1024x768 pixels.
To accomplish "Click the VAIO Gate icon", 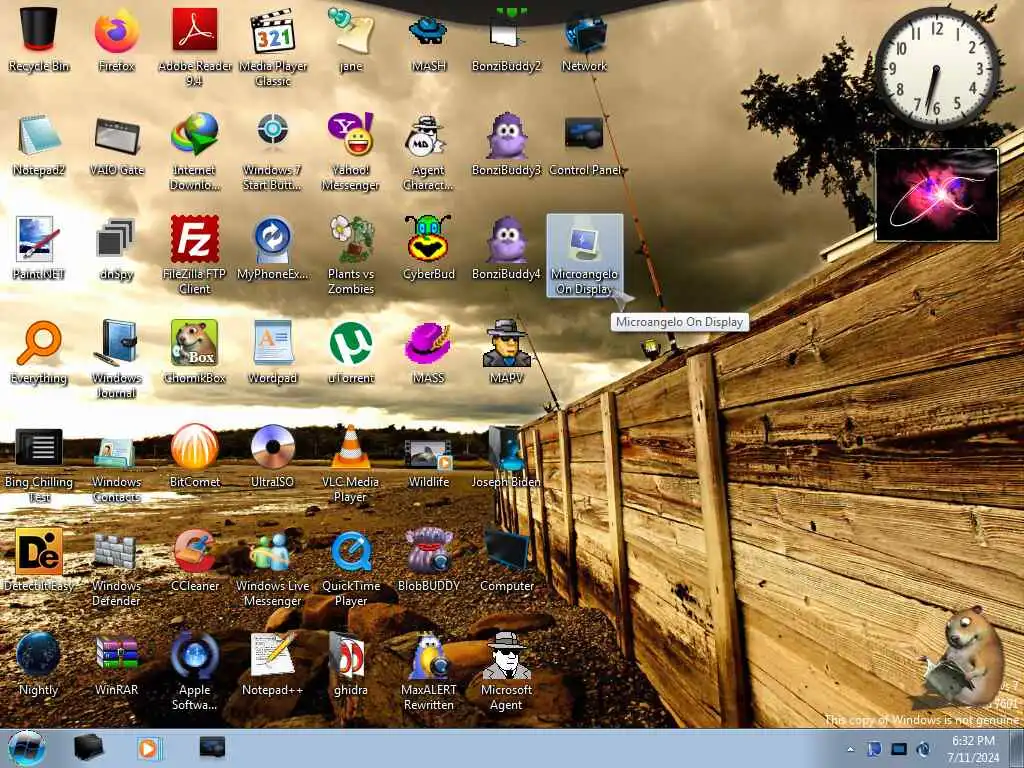I will point(116,145).
